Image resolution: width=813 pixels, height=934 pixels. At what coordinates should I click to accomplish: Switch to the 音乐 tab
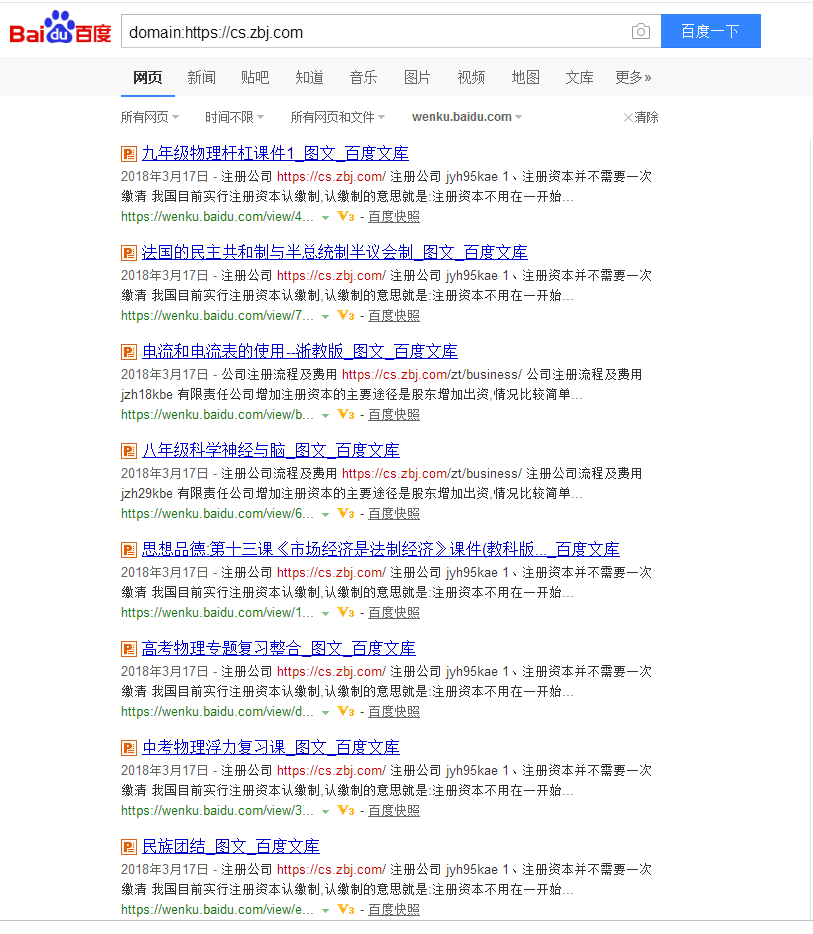363,77
